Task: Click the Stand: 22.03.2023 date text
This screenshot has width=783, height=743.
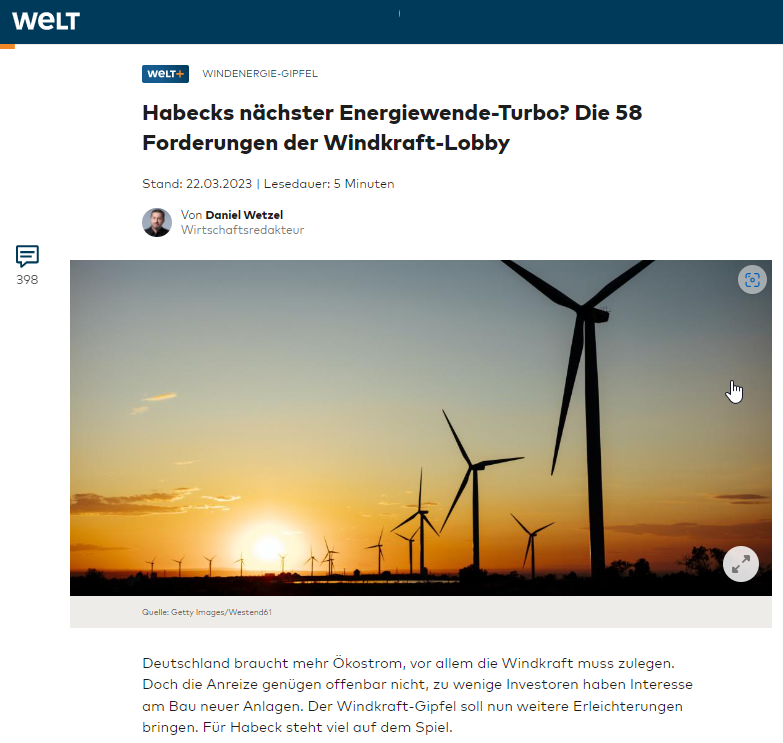Action: pos(197,184)
